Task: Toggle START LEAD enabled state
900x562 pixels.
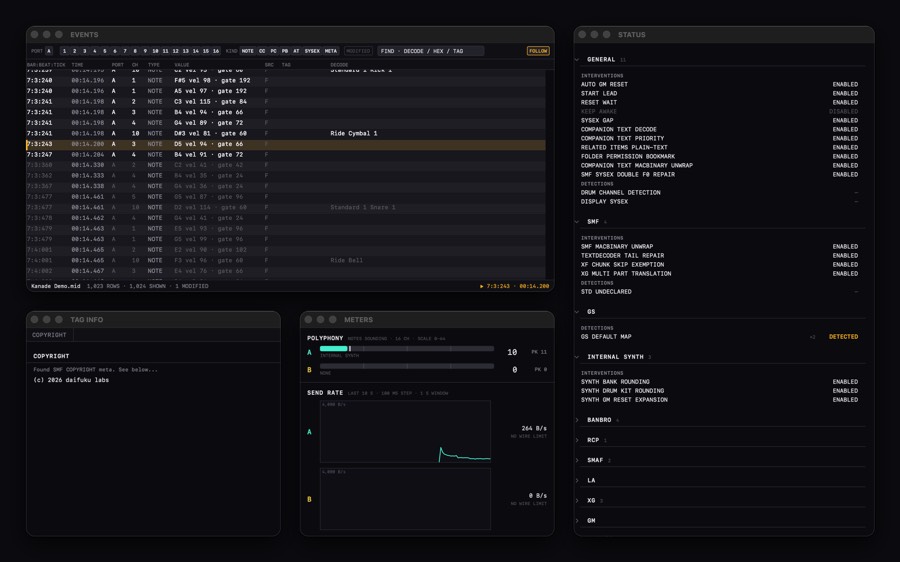Action: coord(845,94)
